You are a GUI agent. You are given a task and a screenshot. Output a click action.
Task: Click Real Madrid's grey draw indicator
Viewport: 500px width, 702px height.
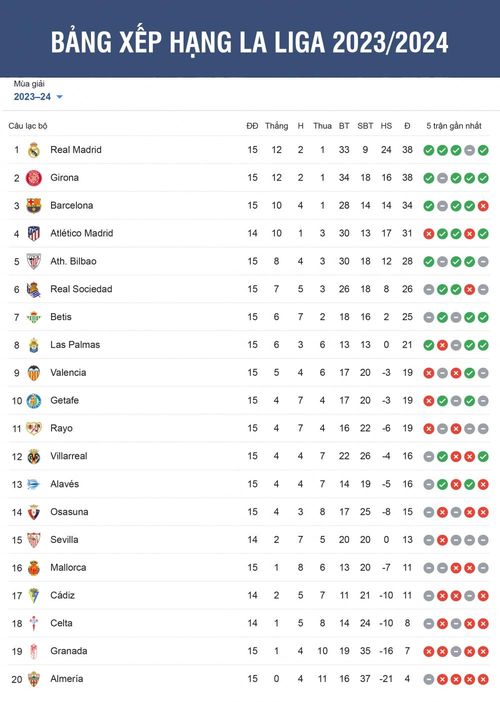click(x=469, y=150)
